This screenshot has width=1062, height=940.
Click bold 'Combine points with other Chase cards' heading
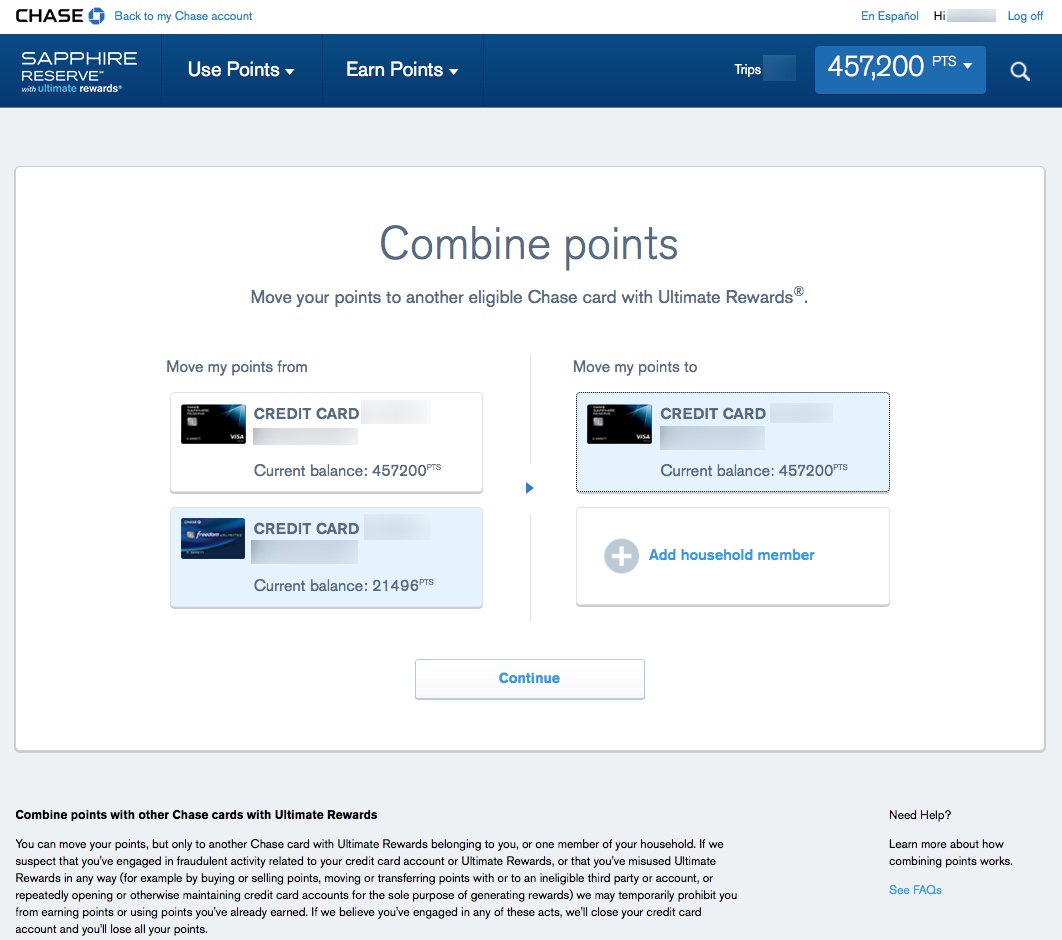196,815
